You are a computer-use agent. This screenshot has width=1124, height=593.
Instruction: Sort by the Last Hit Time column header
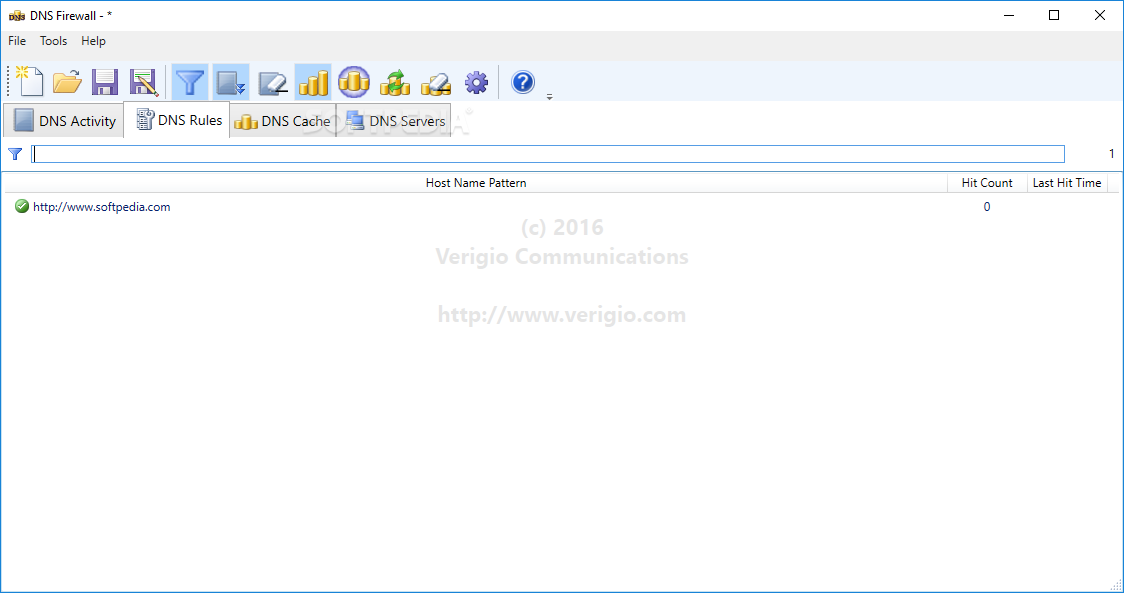click(1067, 183)
